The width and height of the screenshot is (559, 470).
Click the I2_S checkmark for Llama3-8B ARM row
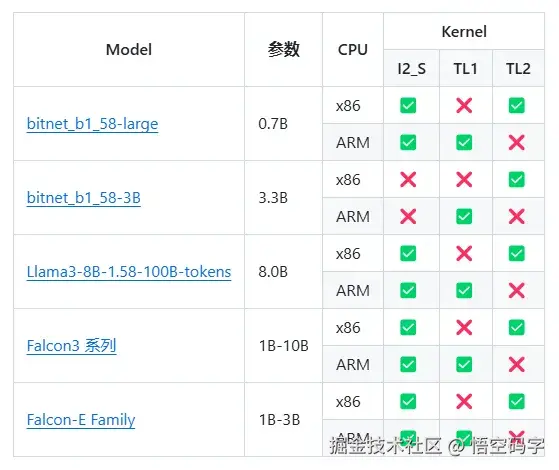pos(408,290)
